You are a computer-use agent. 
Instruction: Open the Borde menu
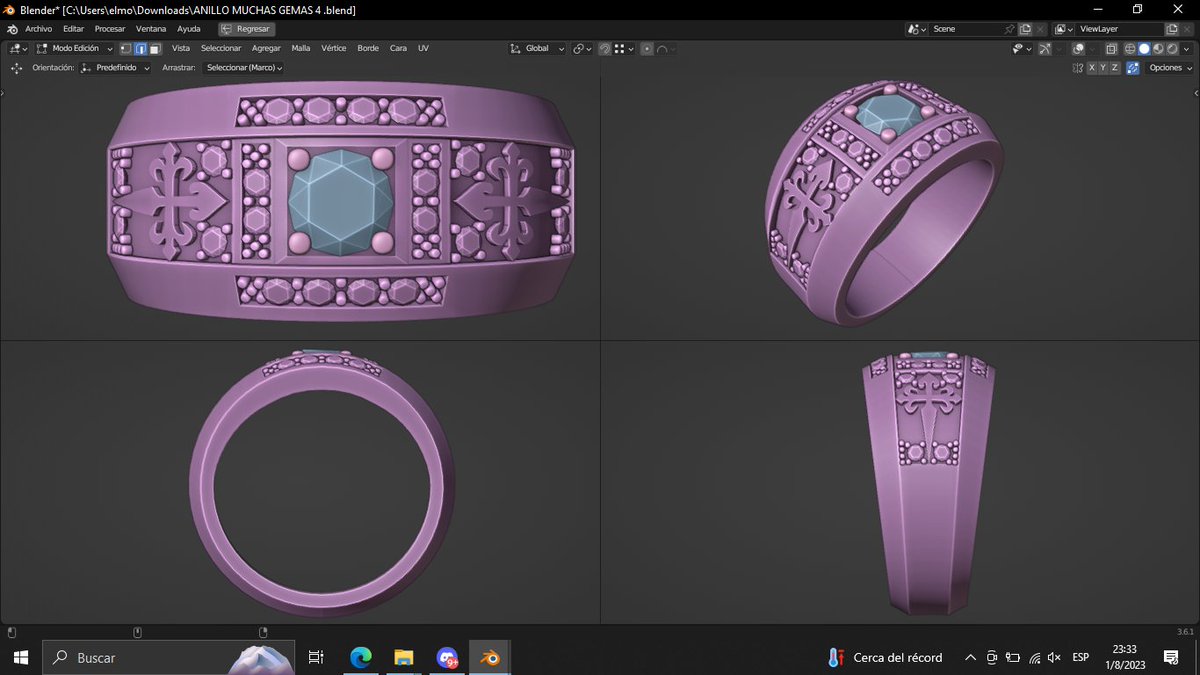tap(368, 48)
